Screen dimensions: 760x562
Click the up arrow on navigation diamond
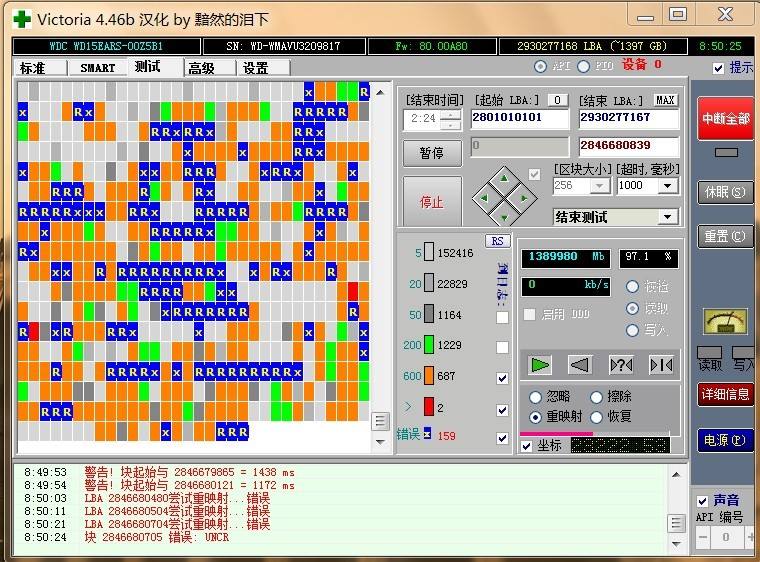(504, 176)
